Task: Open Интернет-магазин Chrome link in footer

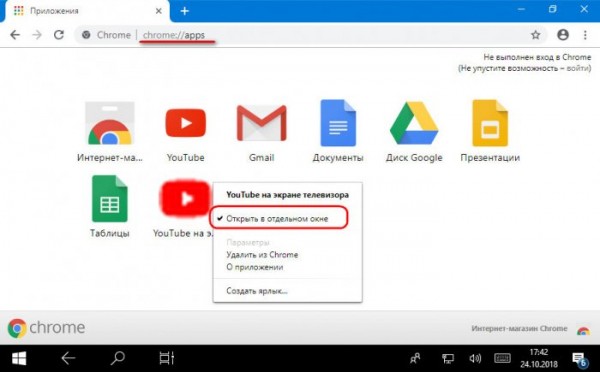Action: click(x=519, y=328)
